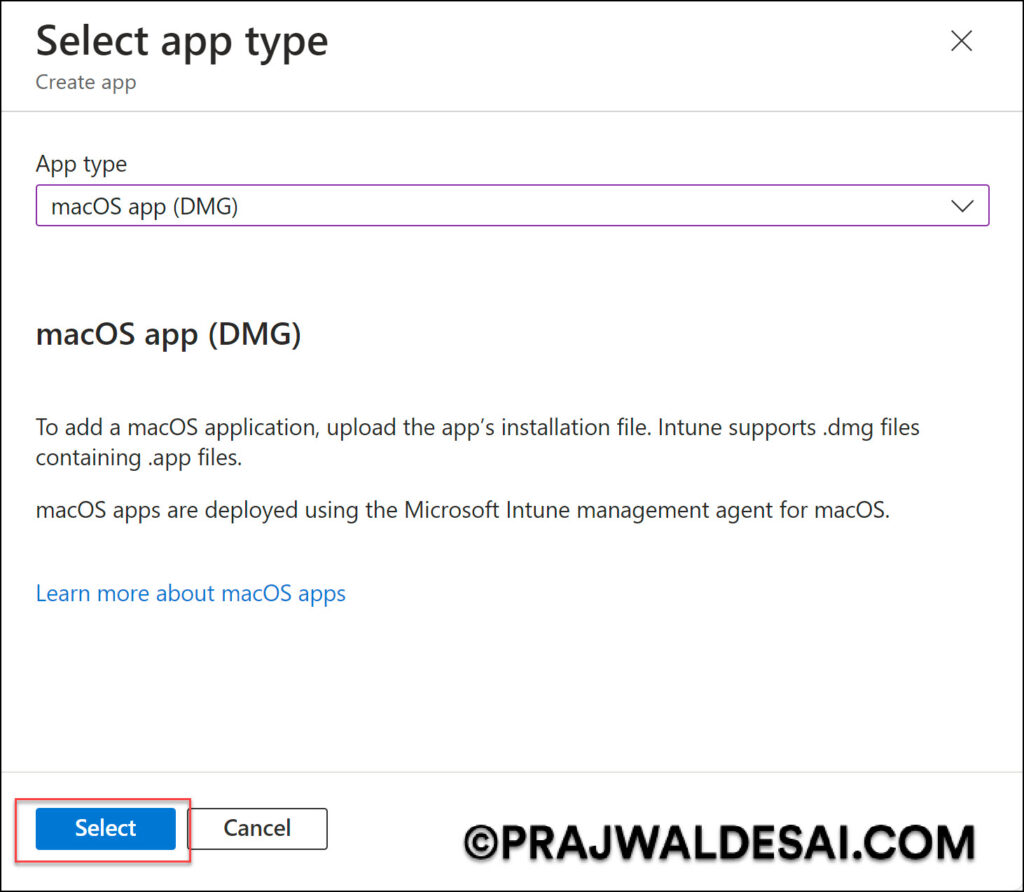1024x892 pixels.
Task: Close the Select app type panel
Action: click(x=961, y=41)
